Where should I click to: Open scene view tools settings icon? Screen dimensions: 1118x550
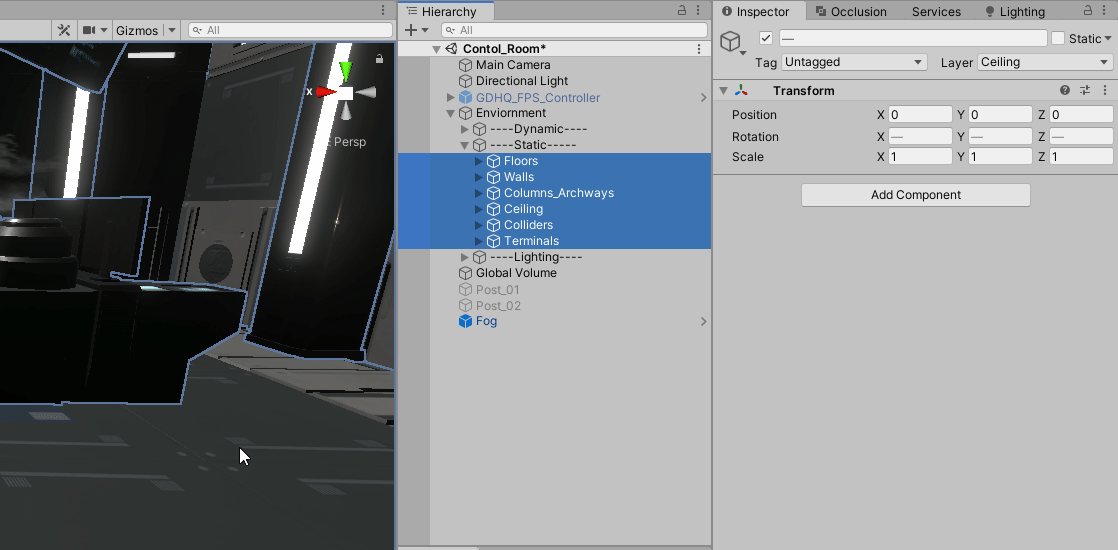pos(63,30)
